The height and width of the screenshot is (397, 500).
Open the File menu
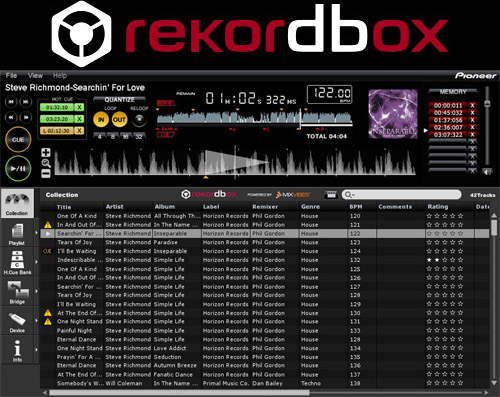pos(11,76)
